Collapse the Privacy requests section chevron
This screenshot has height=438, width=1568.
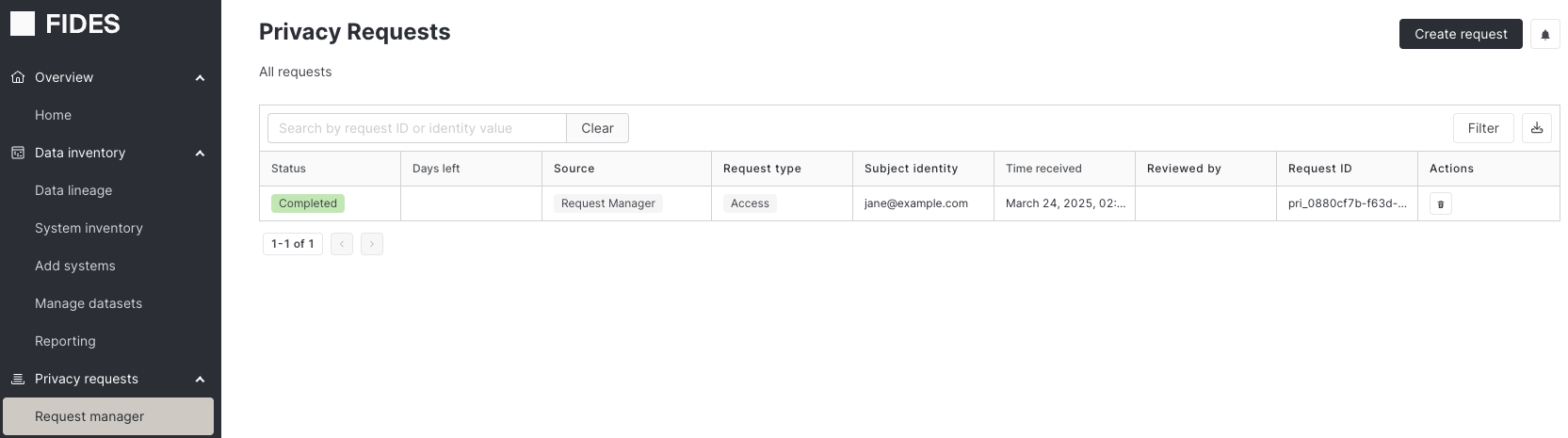(x=200, y=379)
